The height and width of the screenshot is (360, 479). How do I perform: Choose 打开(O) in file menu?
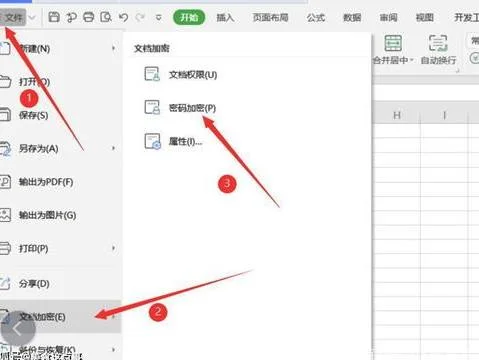coord(60,82)
